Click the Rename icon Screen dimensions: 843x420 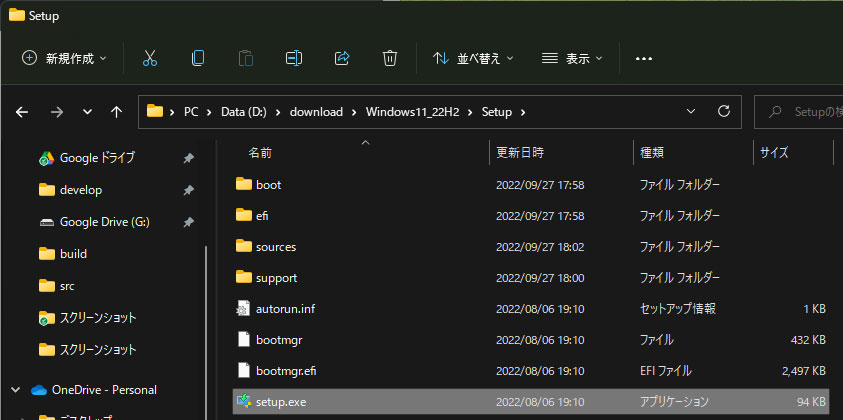(x=294, y=58)
